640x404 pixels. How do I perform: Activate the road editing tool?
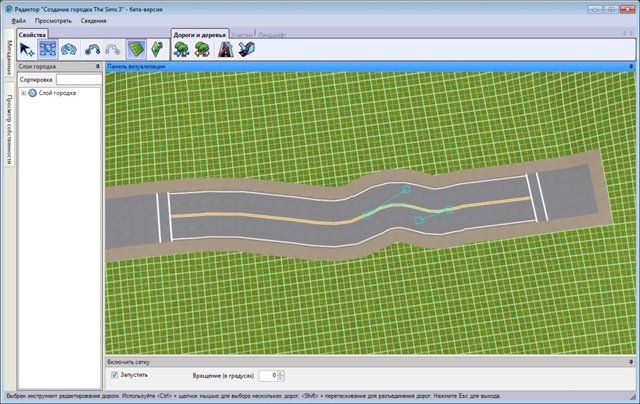(x=47, y=48)
